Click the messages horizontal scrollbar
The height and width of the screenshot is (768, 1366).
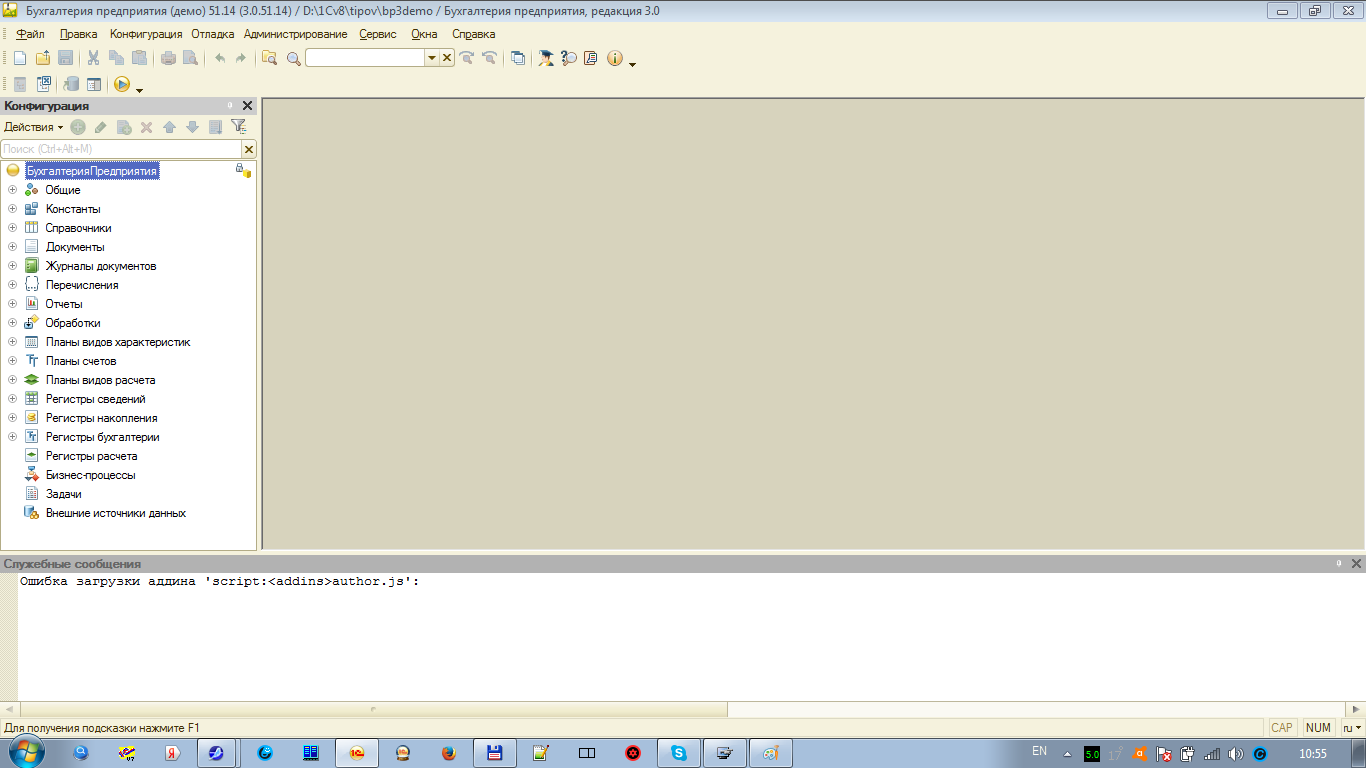pyautogui.click(x=374, y=709)
